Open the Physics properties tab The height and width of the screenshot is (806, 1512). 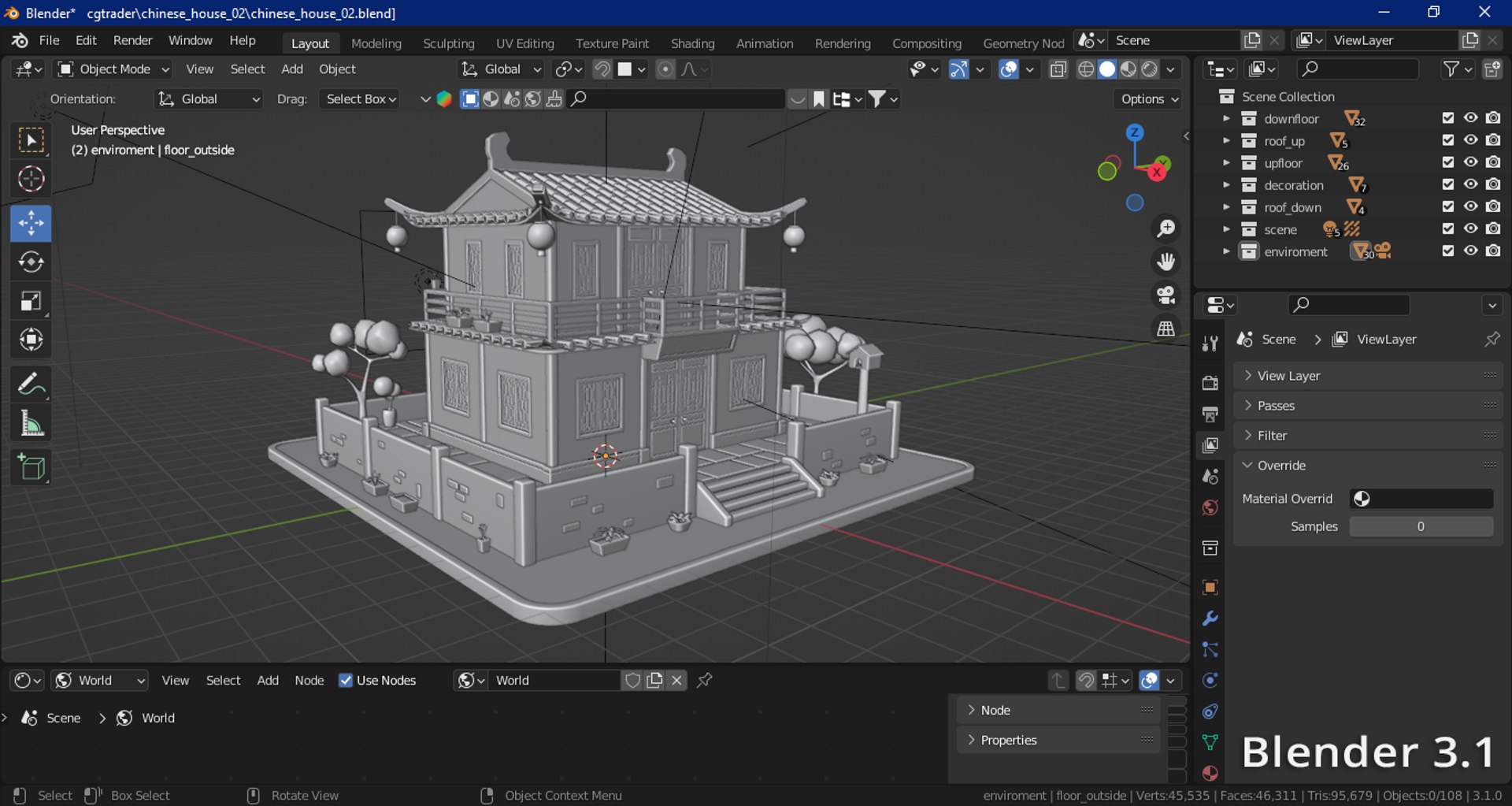click(1210, 681)
